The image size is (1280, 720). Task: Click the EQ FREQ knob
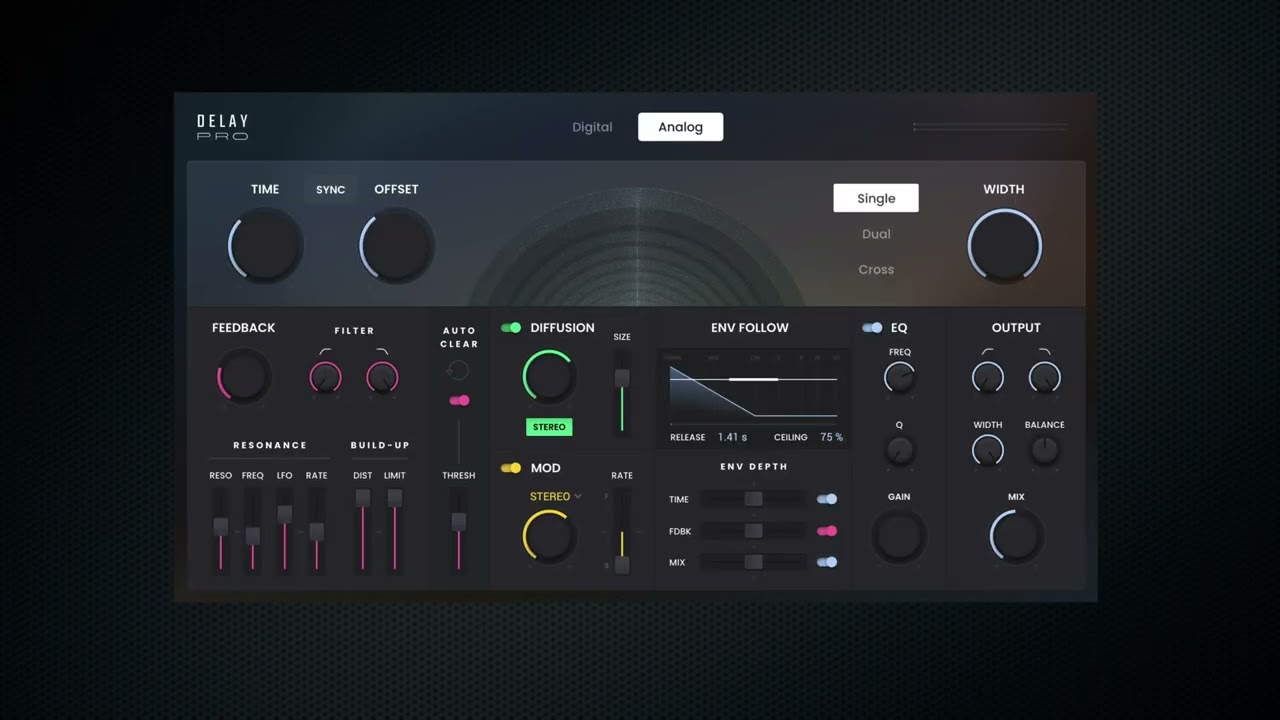click(899, 377)
